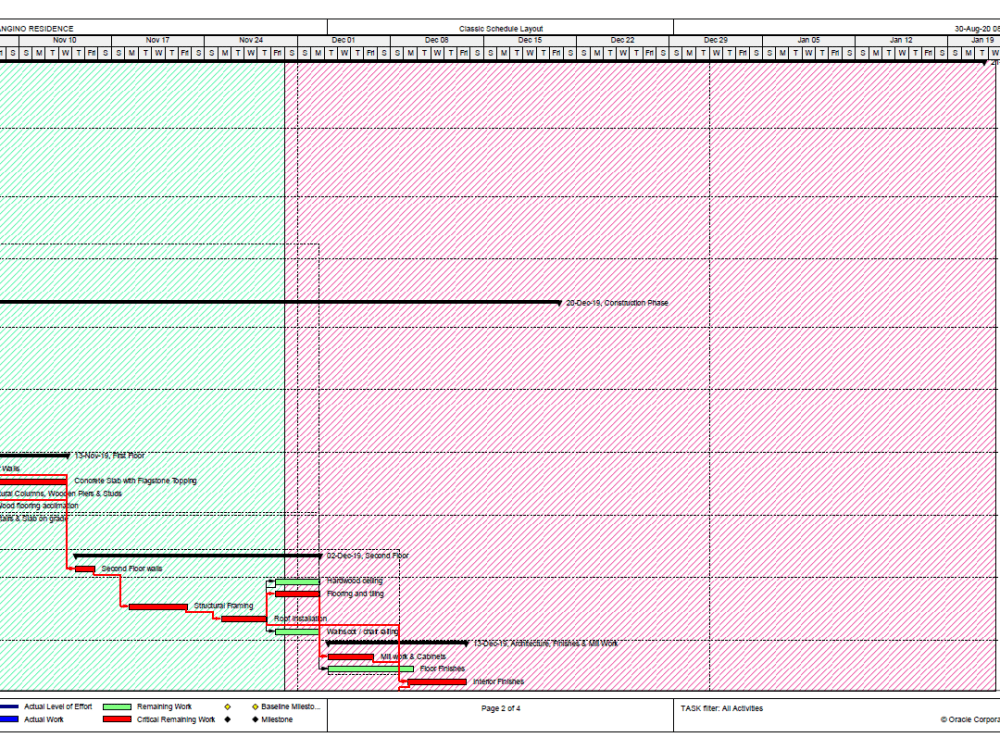This screenshot has width=1000, height=750.
Task: Click the green Remaining Work legend swatch
Action: pyautogui.click(x=117, y=707)
